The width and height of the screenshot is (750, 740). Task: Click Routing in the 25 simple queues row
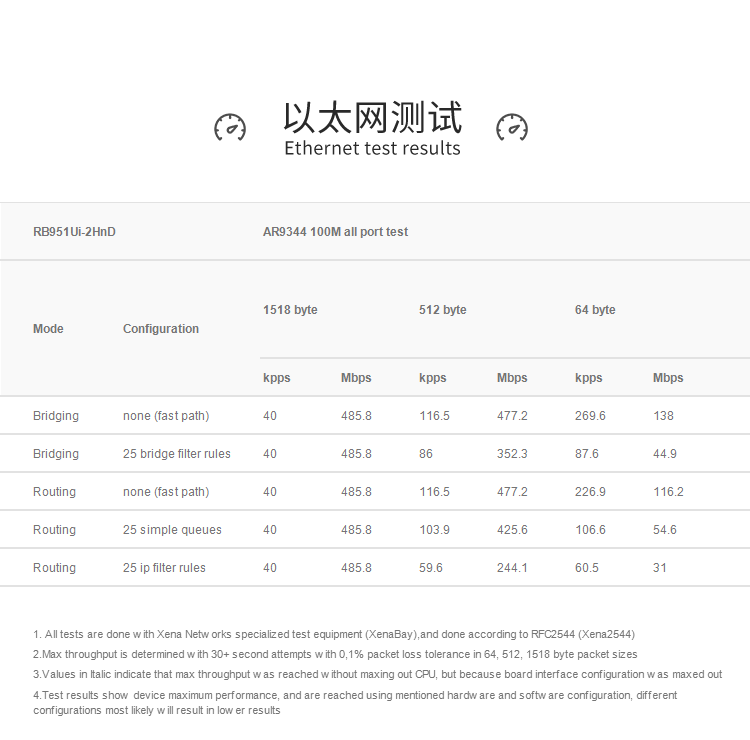point(54,530)
